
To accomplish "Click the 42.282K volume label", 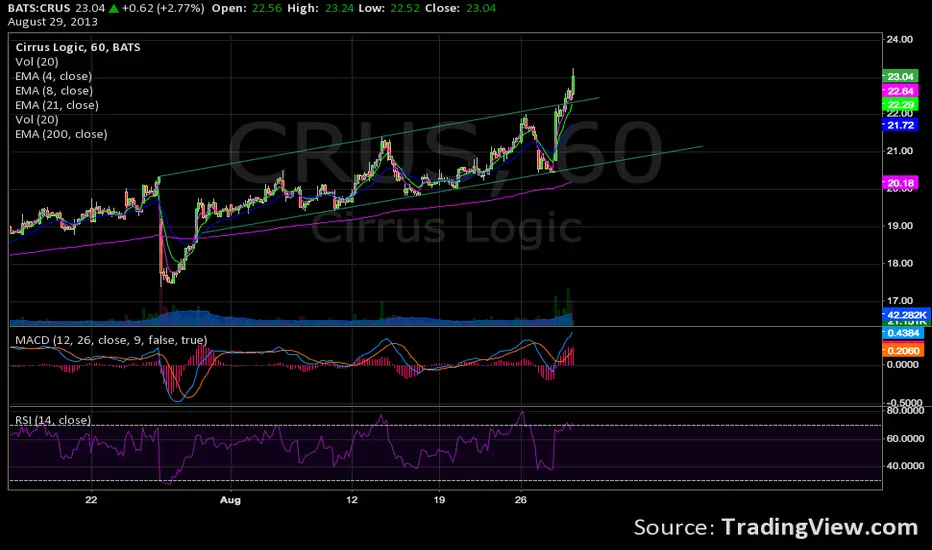I will tap(905, 315).
